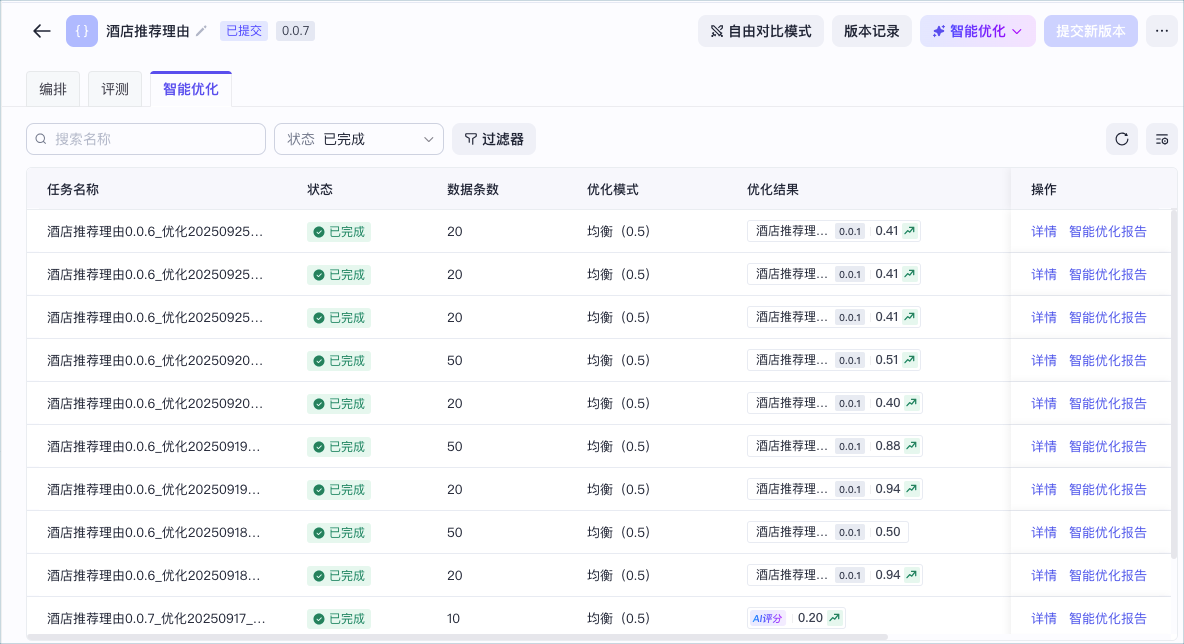Click the upward trend icon beside 0.51
This screenshot has height=644, width=1184.
click(910, 360)
